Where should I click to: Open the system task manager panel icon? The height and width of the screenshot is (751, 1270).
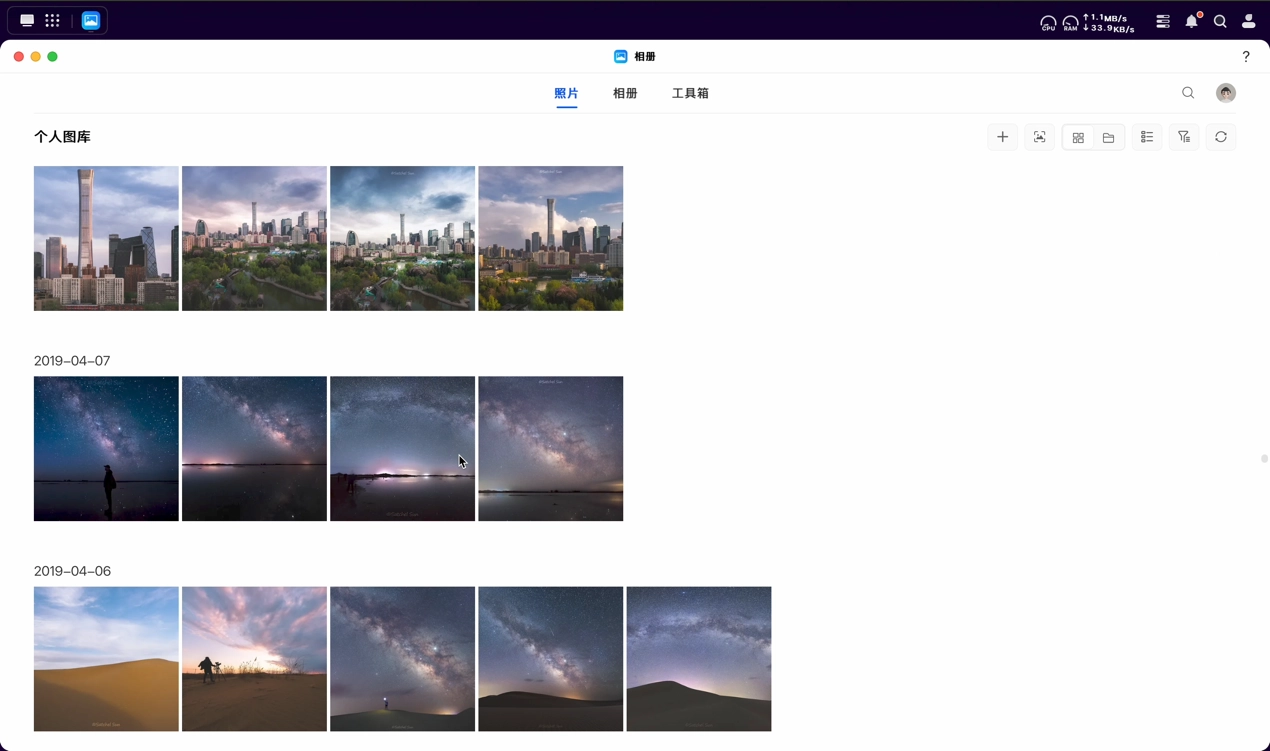tap(1162, 21)
